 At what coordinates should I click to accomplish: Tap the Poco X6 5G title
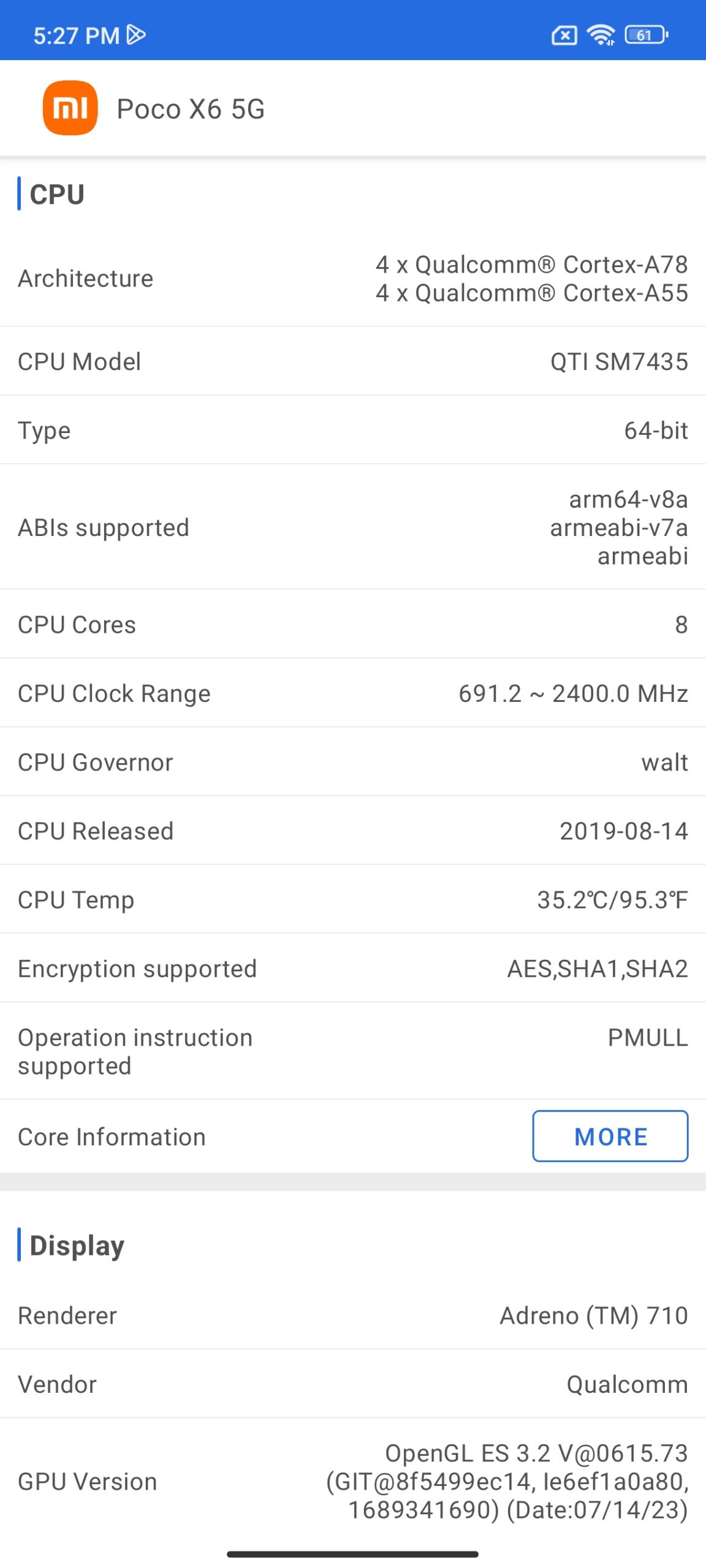[191, 109]
